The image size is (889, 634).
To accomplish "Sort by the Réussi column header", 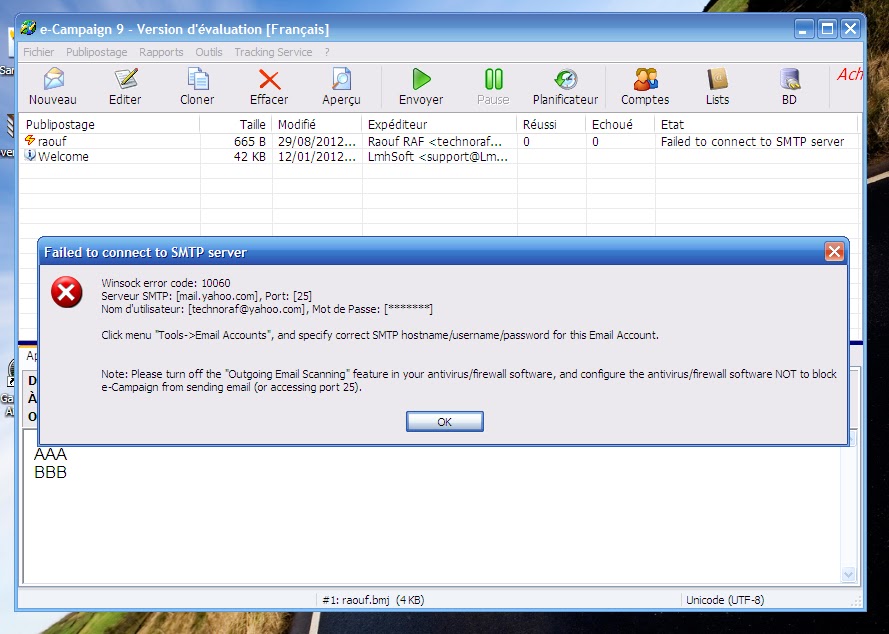I will click(551, 124).
